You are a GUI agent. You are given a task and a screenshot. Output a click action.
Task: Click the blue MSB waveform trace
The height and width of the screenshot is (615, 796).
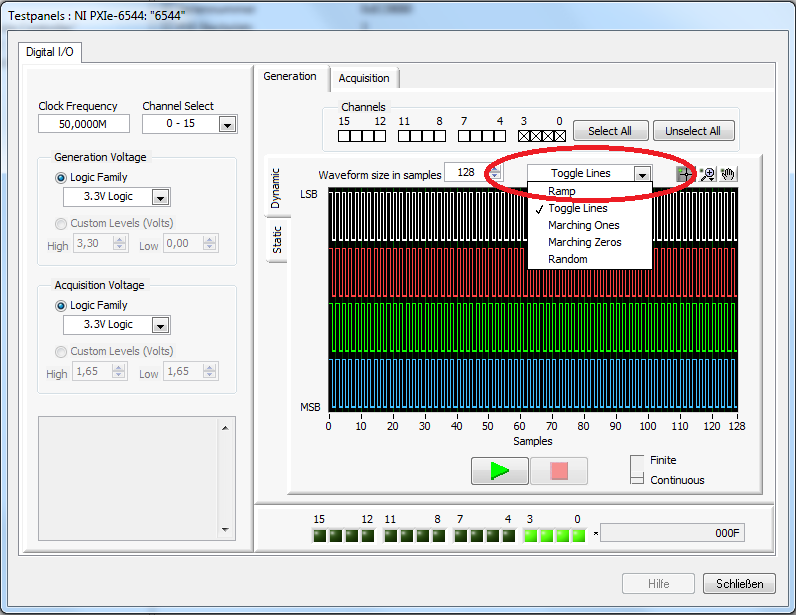[533, 383]
